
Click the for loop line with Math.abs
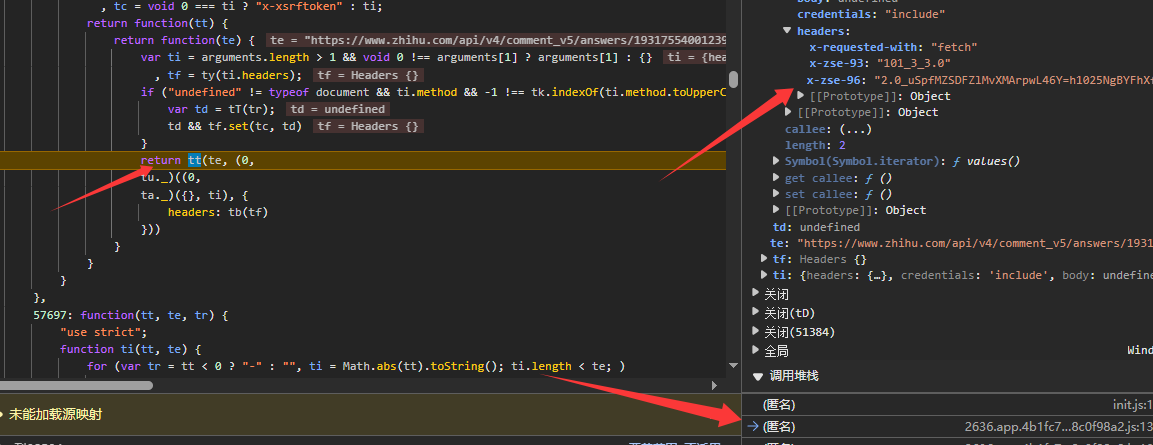pos(355,366)
